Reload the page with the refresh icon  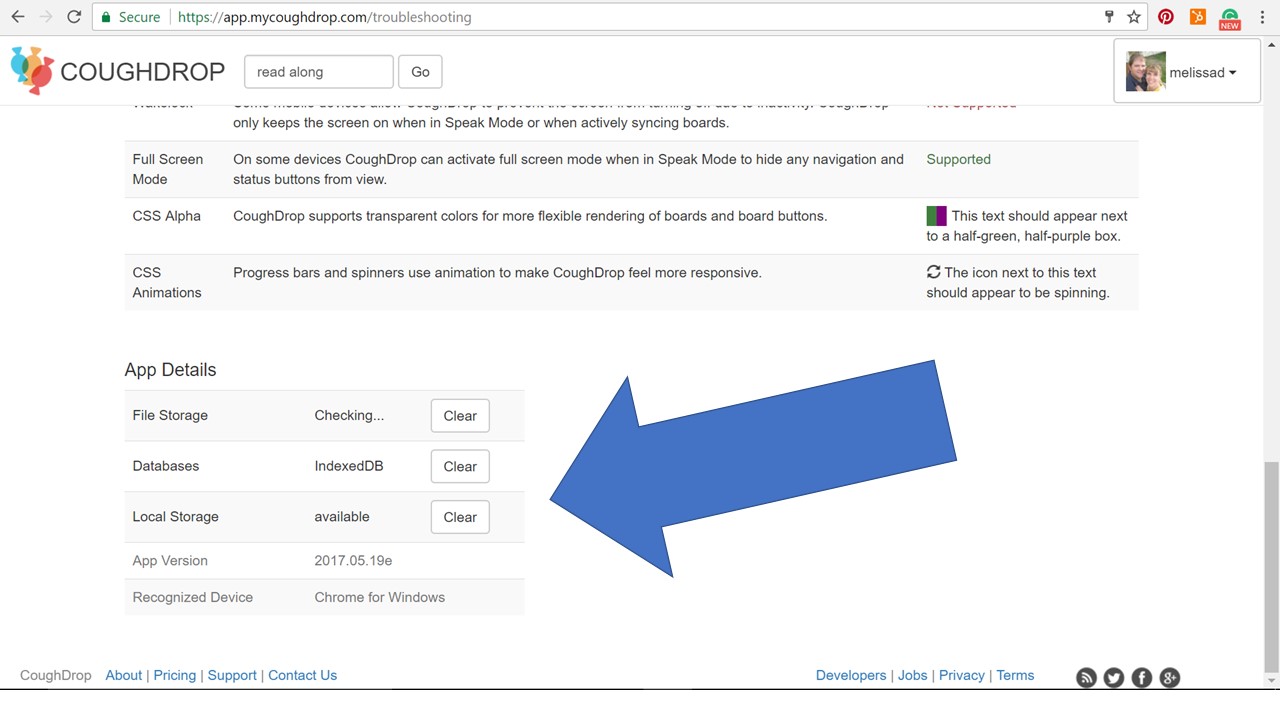(74, 17)
